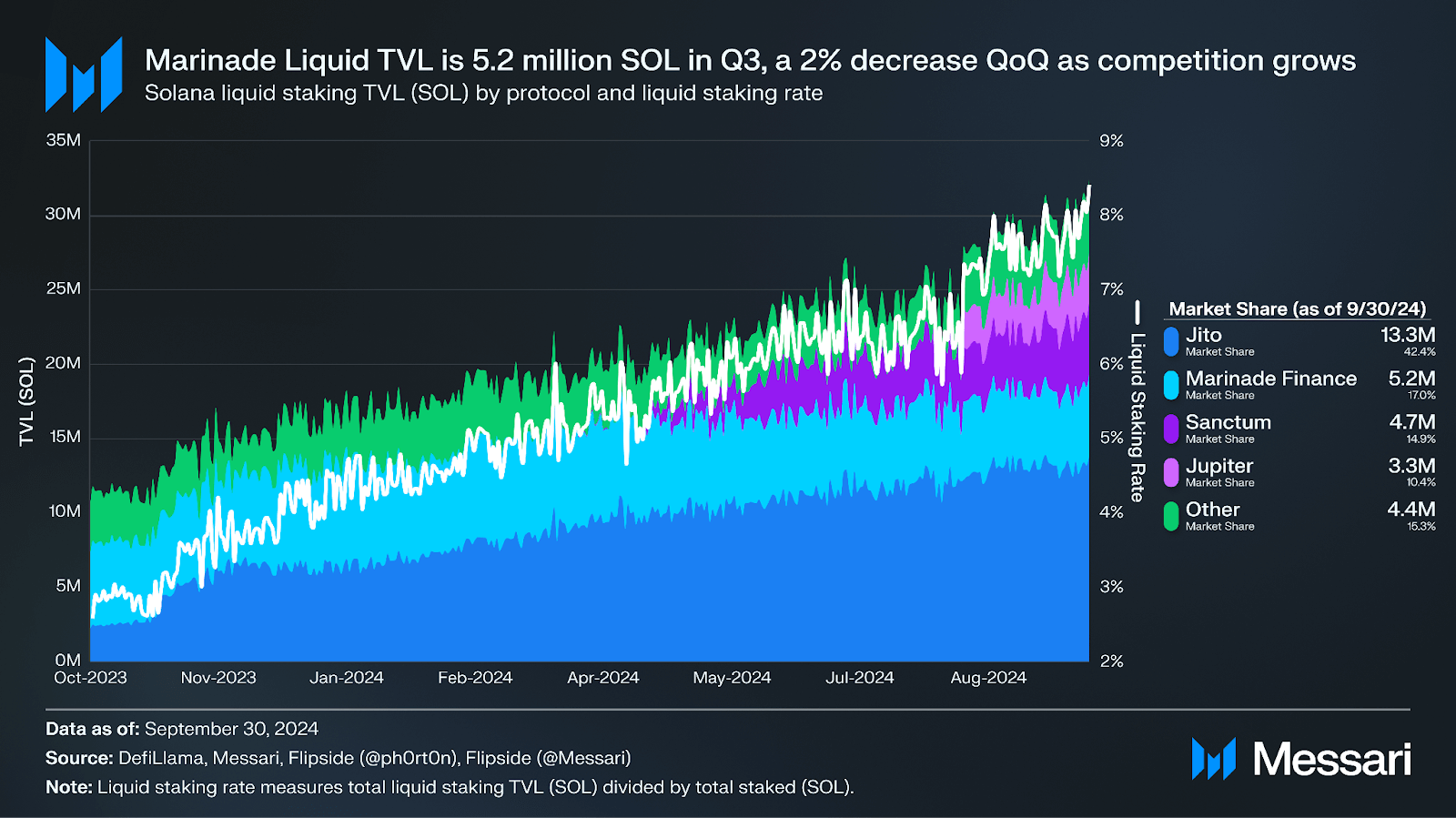This screenshot has height=818, width=1456.
Task: Click the 13.3M Jito value
Action: 1407,335
